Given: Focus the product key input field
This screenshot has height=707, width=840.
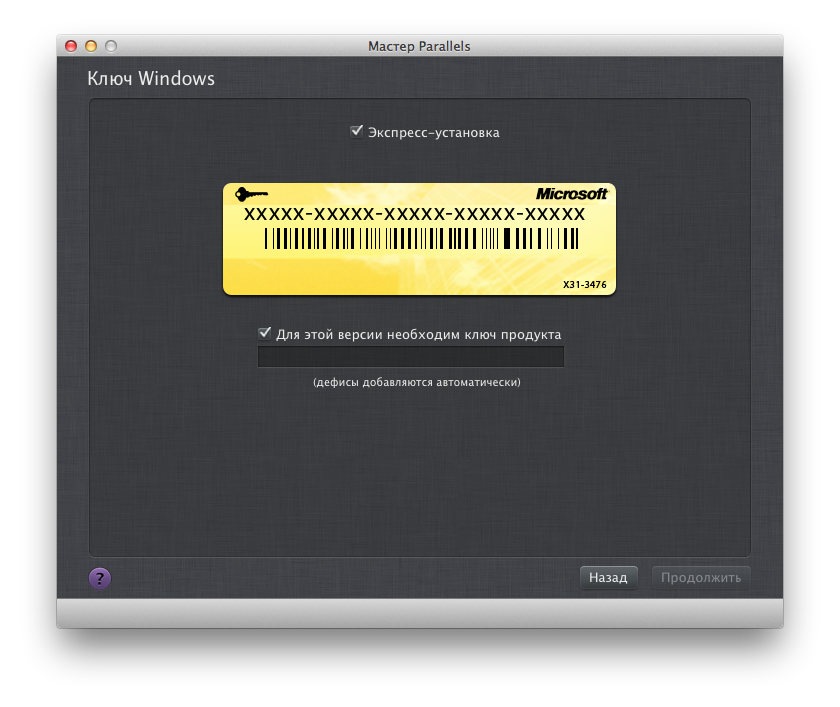Looking at the screenshot, I should click(411, 357).
